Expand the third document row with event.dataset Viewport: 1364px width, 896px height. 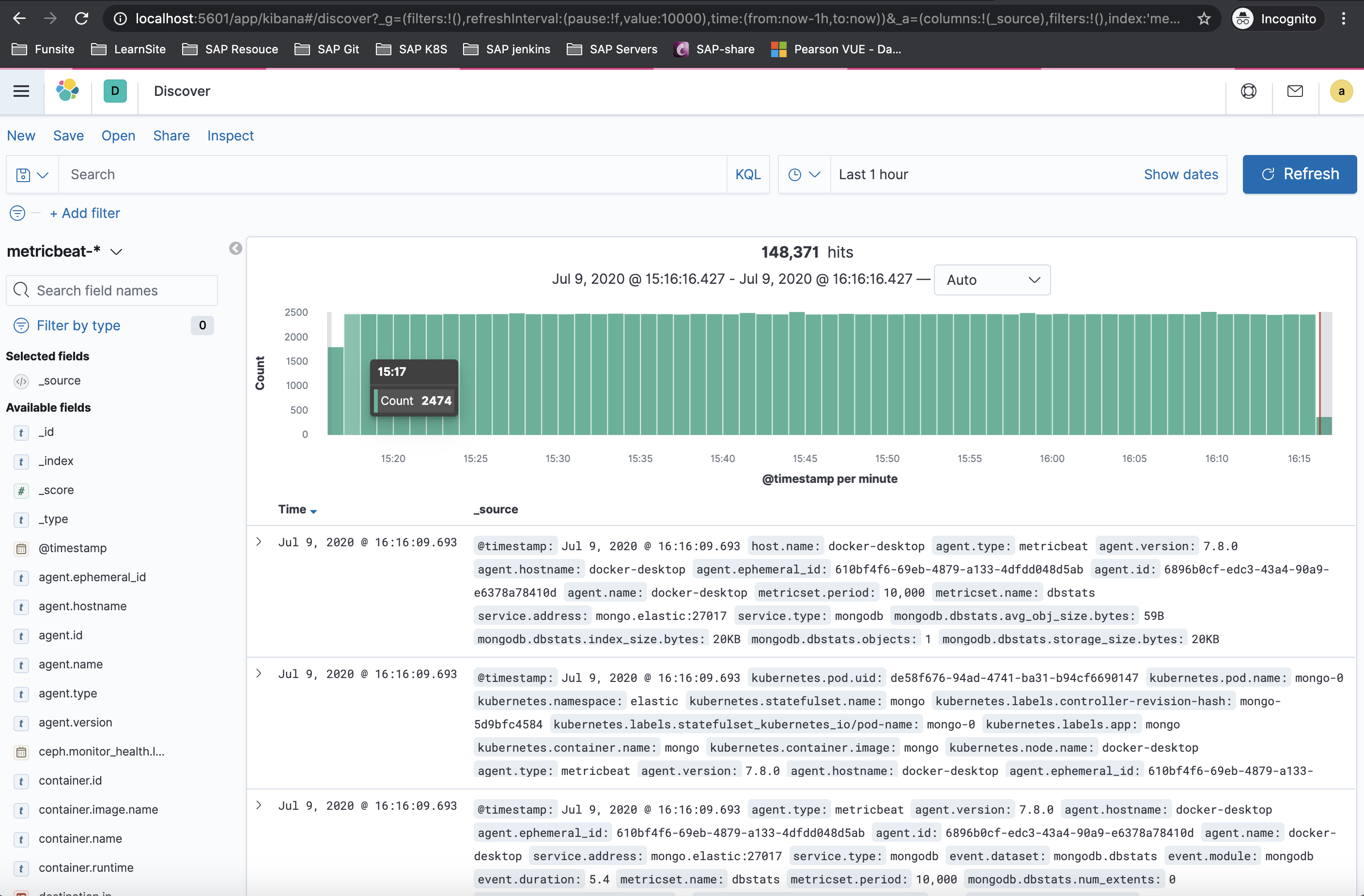click(x=259, y=805)
